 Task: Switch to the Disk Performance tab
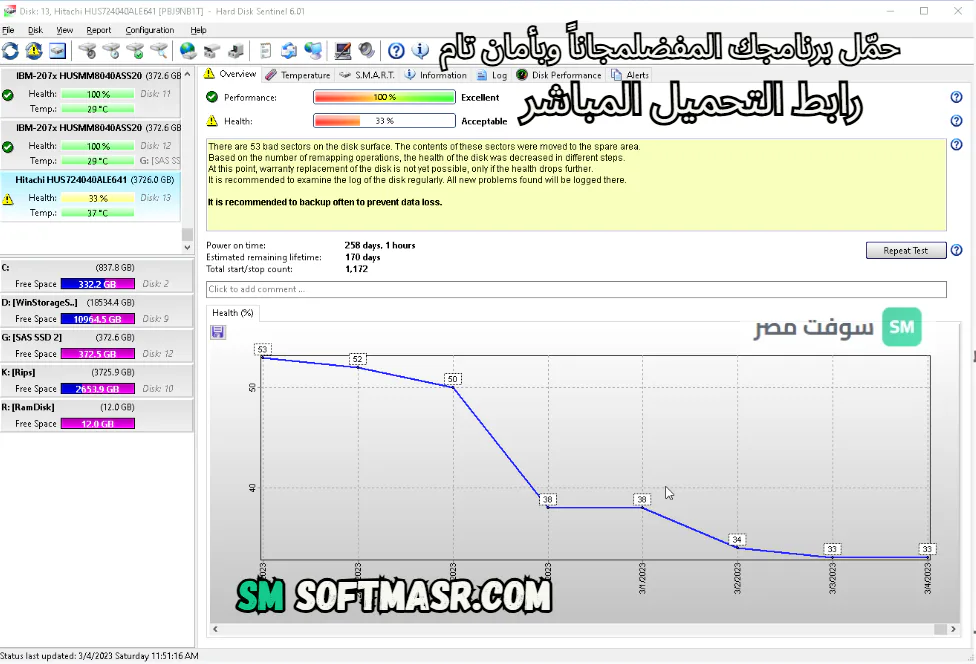point(559,75)
